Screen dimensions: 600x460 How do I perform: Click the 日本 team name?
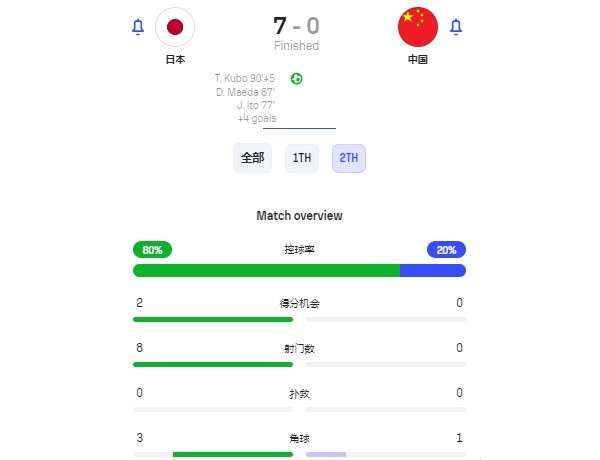[175, 60]
